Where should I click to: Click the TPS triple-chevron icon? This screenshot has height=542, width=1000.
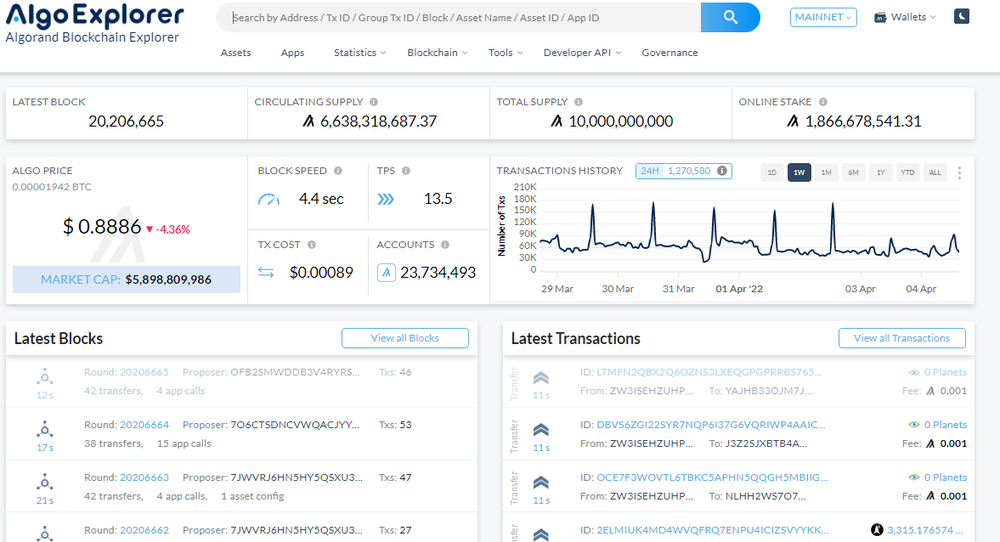pyautogui.click(x=385, y=200)
